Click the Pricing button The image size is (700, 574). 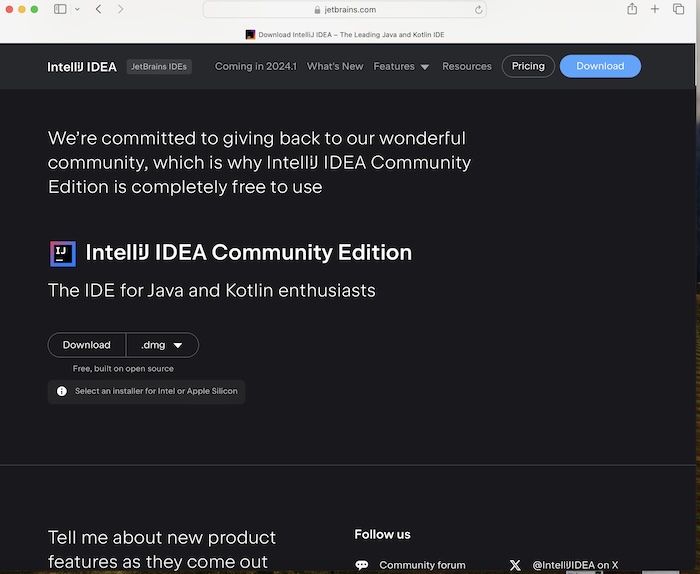coord(528,66)
